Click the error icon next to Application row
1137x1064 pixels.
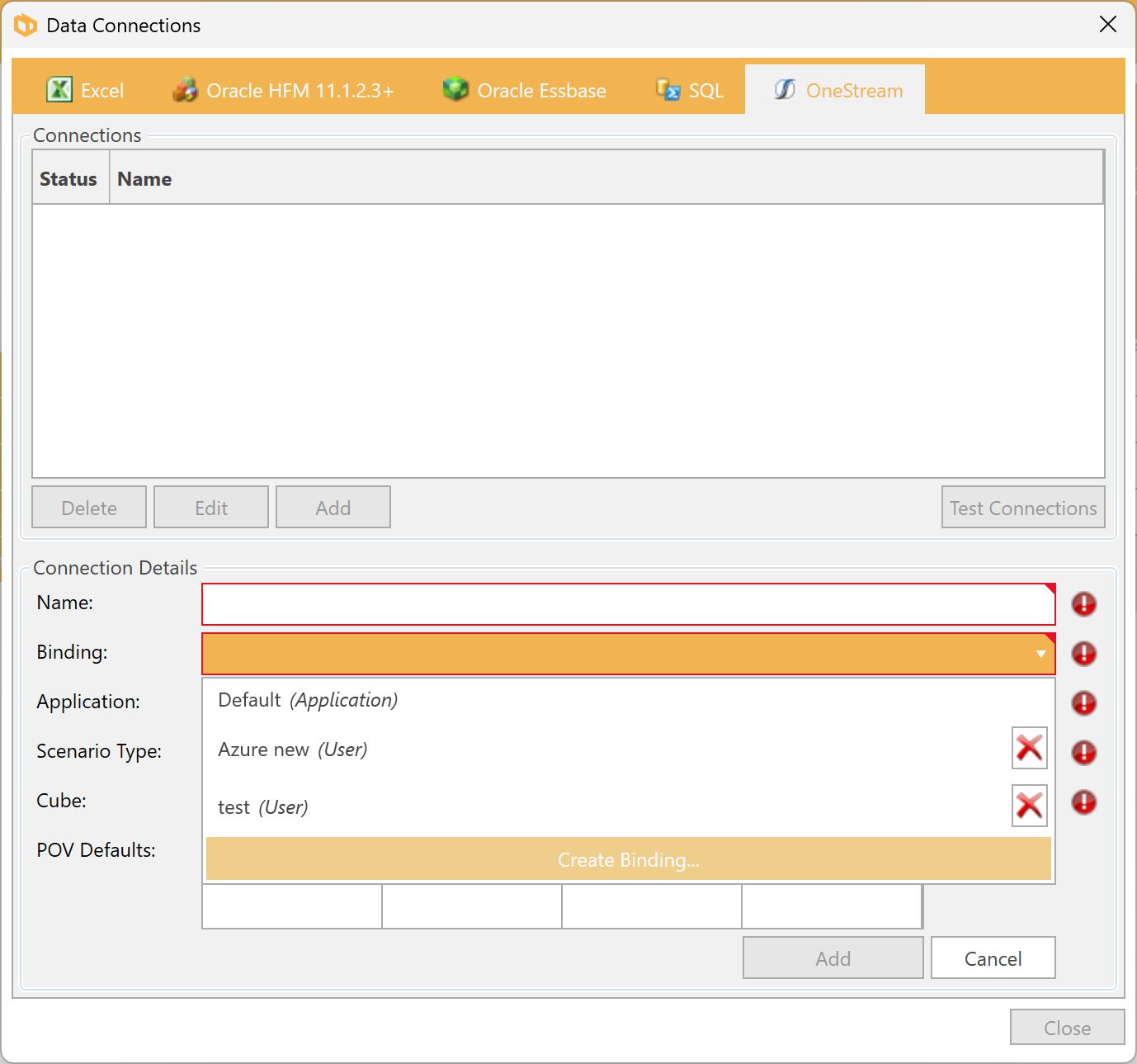1084,703
